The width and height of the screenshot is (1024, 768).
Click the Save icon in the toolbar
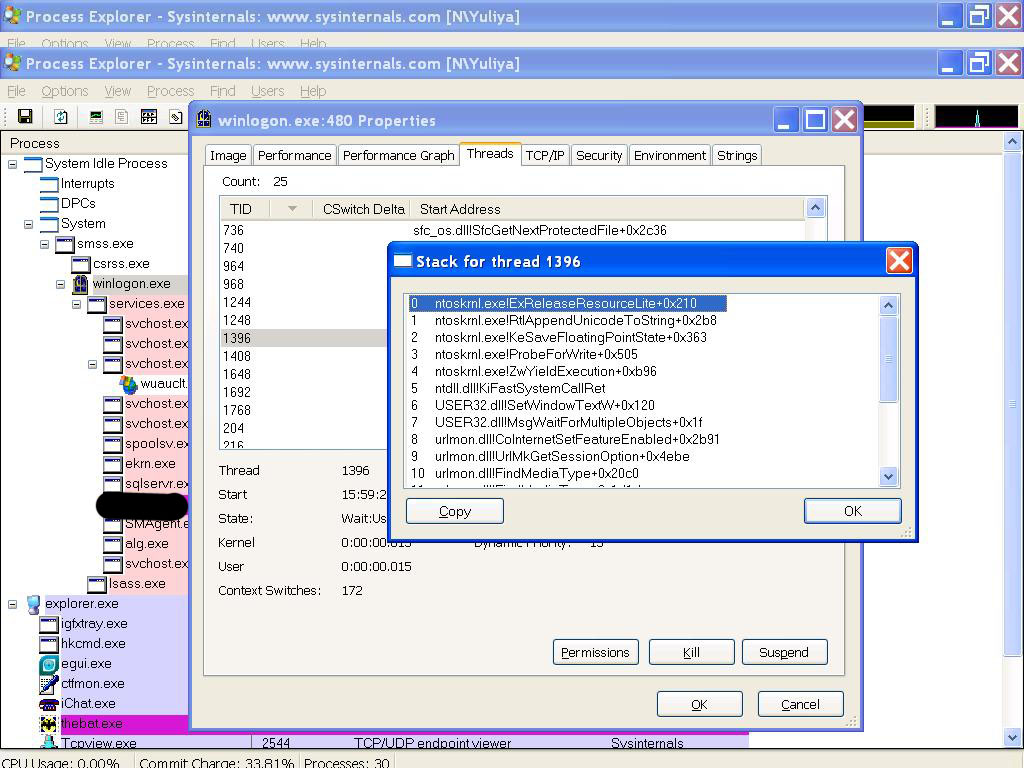[x=25, y=117]
